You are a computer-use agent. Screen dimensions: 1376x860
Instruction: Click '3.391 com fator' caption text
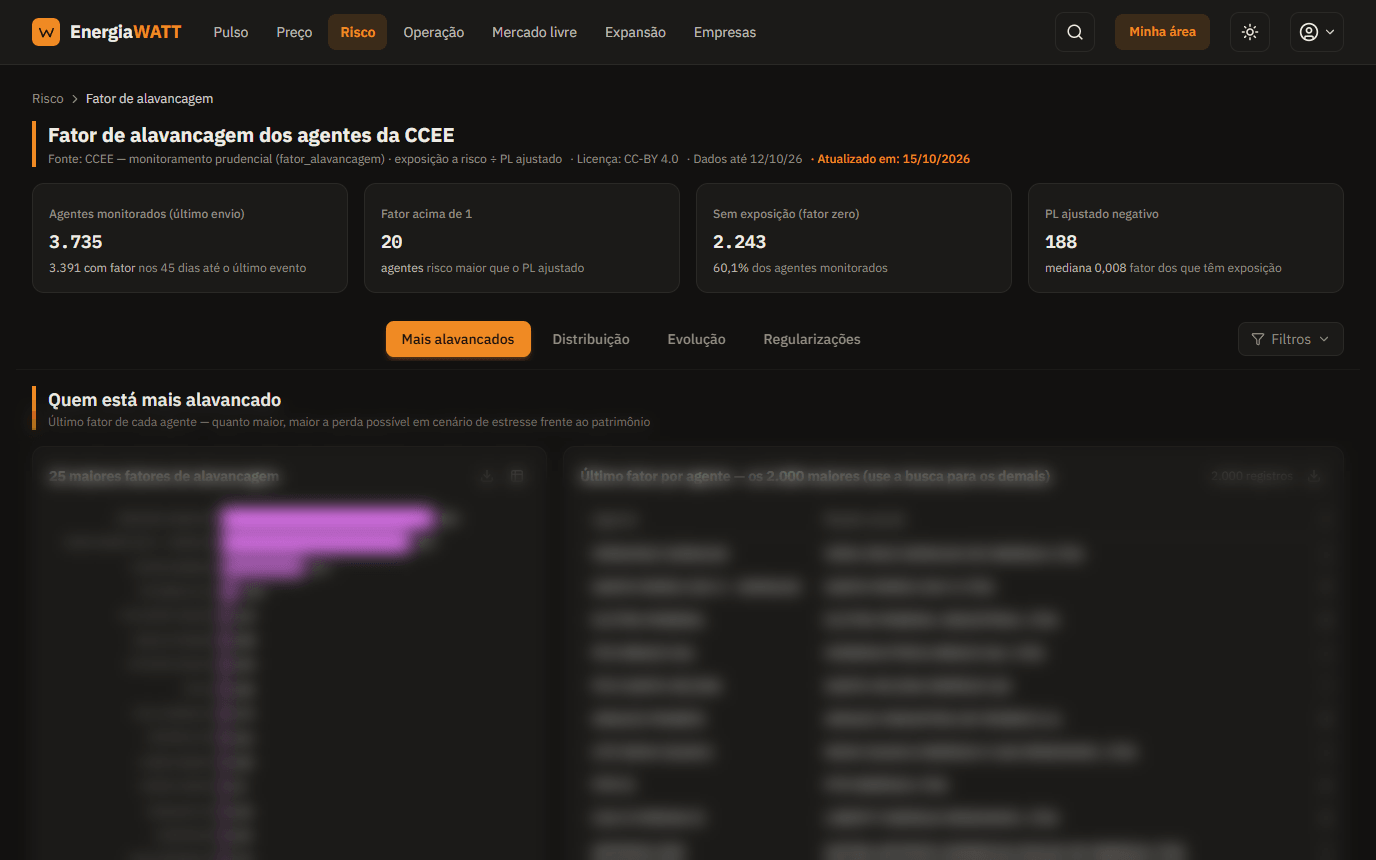(92, 268)
